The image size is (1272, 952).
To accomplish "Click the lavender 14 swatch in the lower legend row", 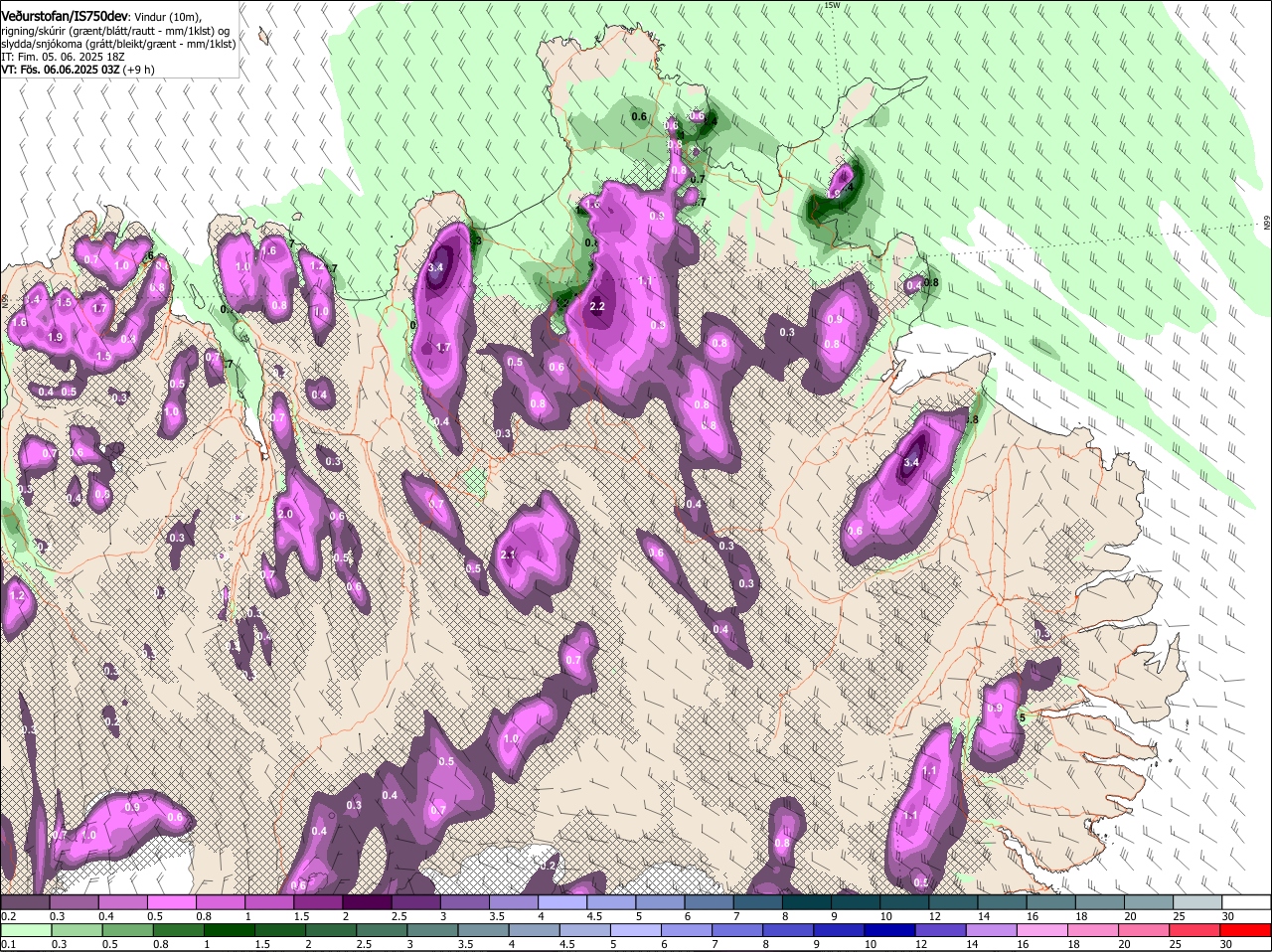I will 992,931.
